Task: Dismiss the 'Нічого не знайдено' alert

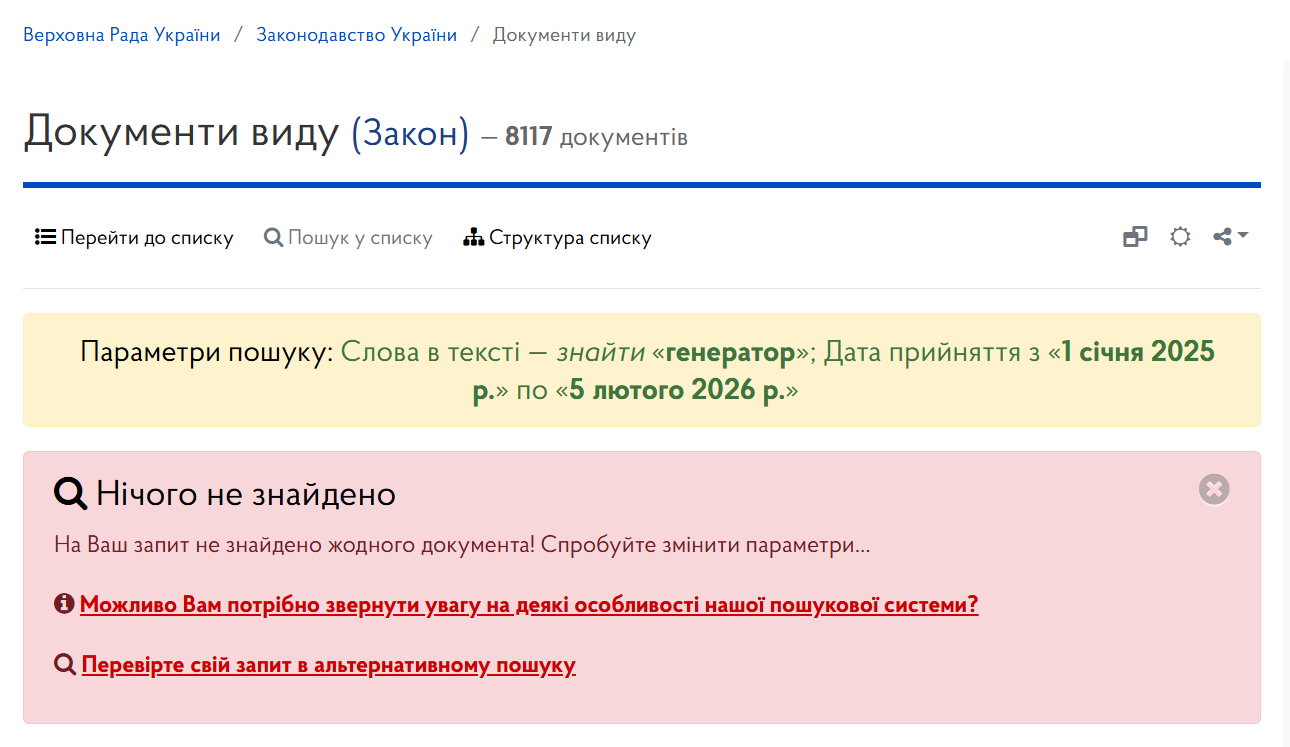Action: (x=1214, y=489)
